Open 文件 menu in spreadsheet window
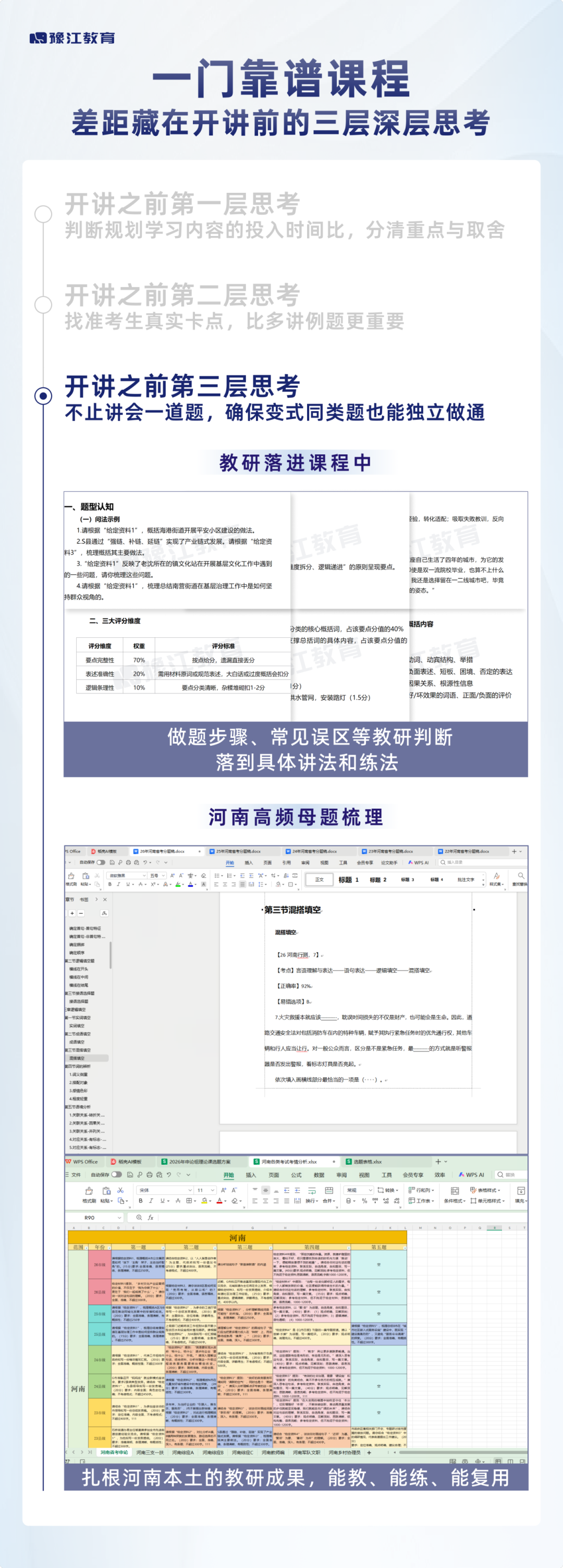Screen dimensions: 563x1568 tap(73, 1175)
